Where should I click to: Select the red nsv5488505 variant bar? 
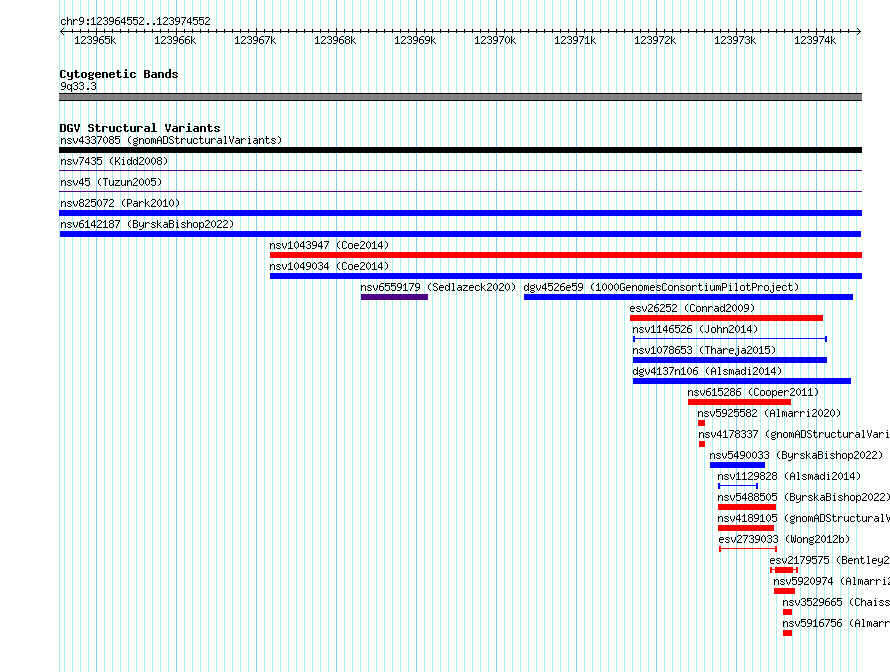[747, 507]
